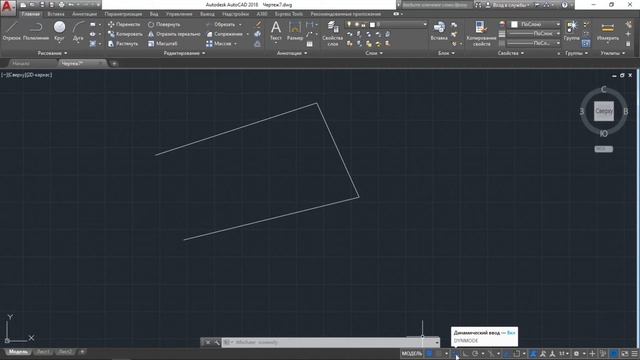Create new drawing tab with plus button
The image size is (640, 360).
coord(114,63)
